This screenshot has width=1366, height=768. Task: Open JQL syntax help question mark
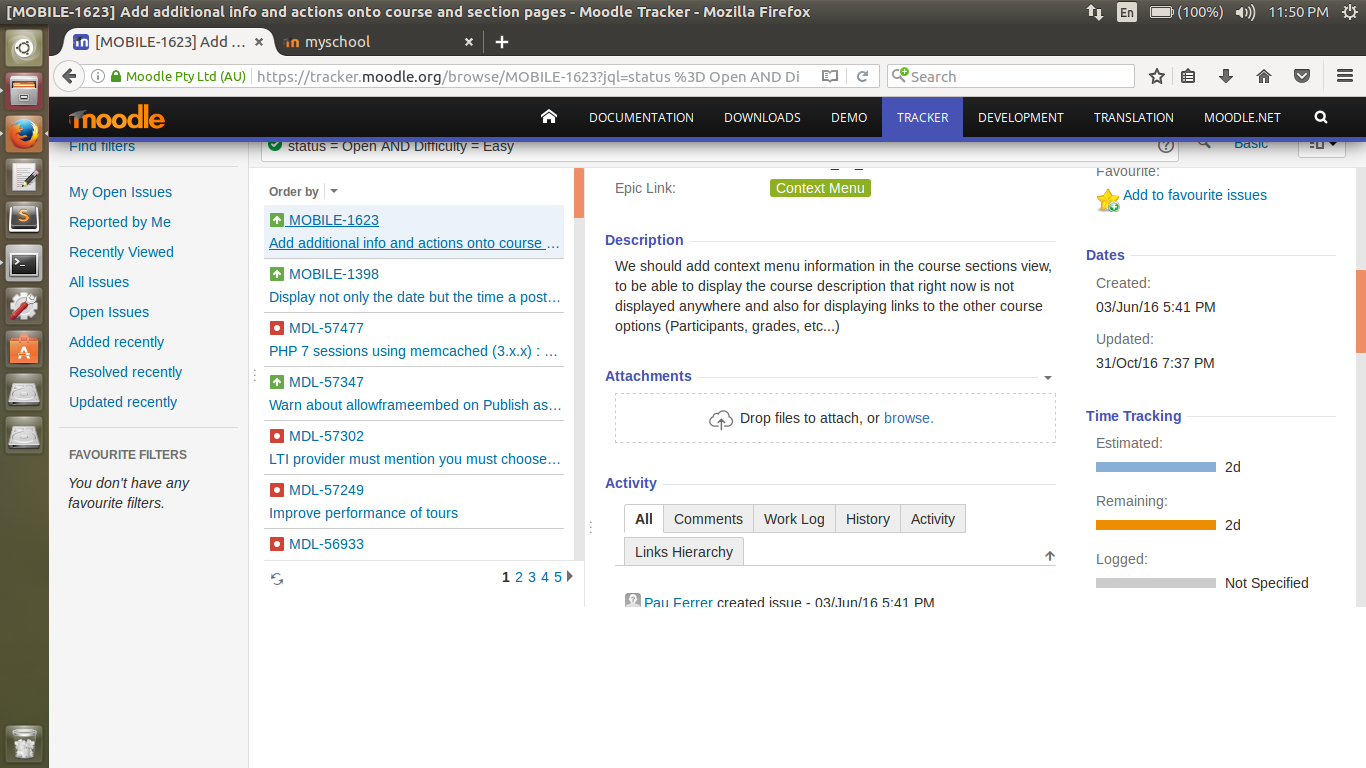click(1166, 146)
